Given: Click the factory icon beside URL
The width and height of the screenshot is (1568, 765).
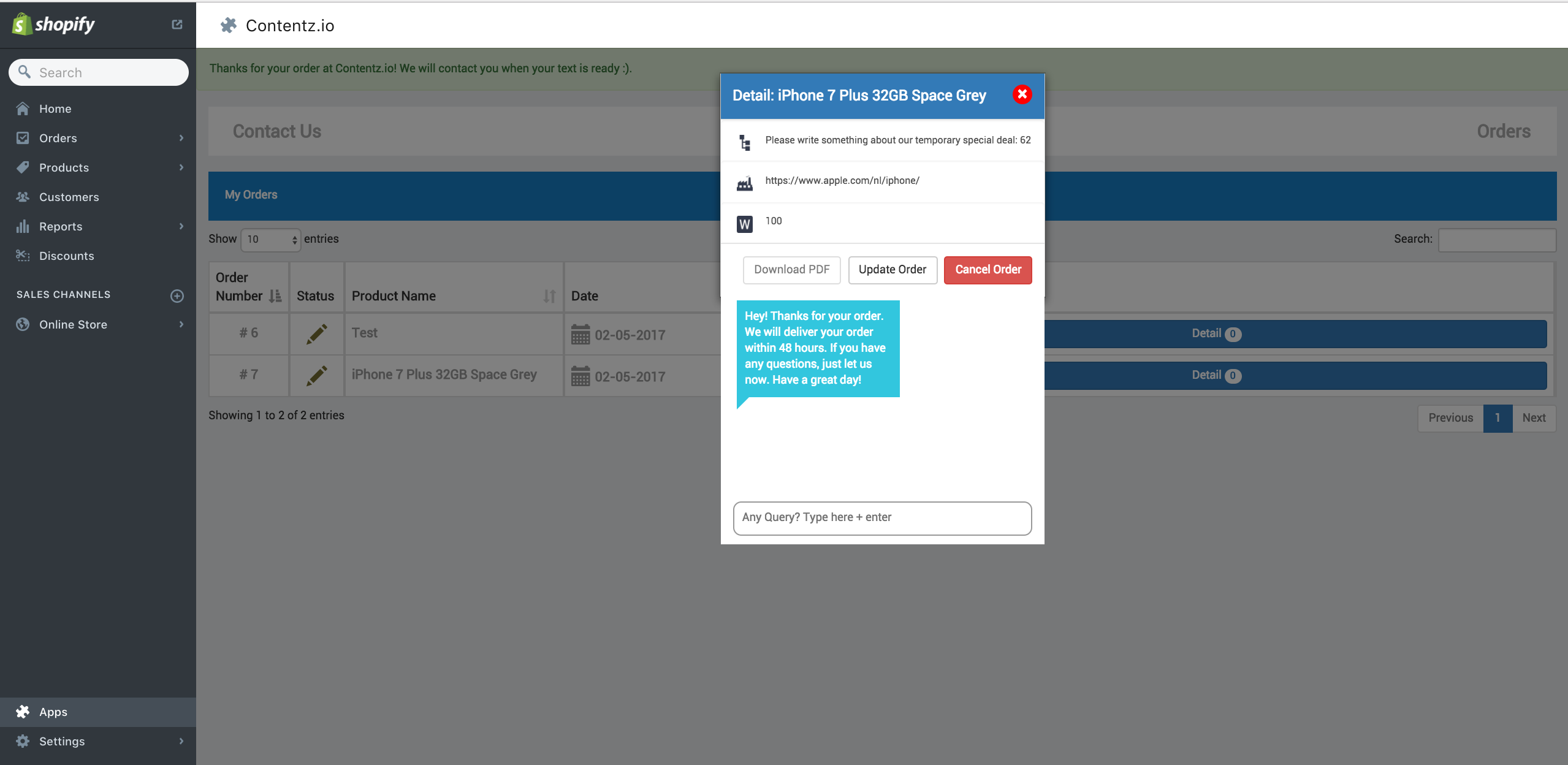Looking at the screenshot, I should tap(745, 183).
